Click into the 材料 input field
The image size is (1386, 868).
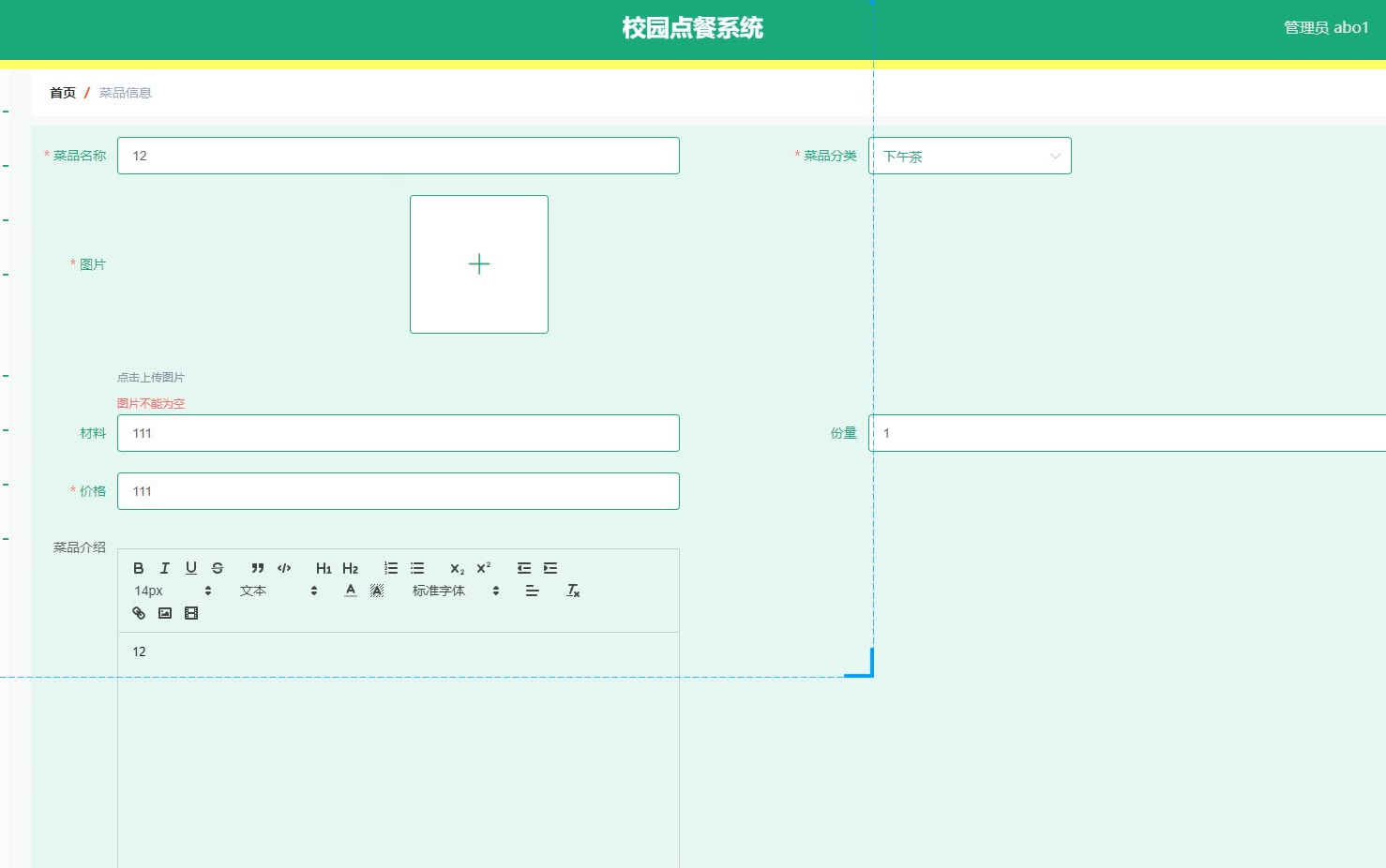399,433
